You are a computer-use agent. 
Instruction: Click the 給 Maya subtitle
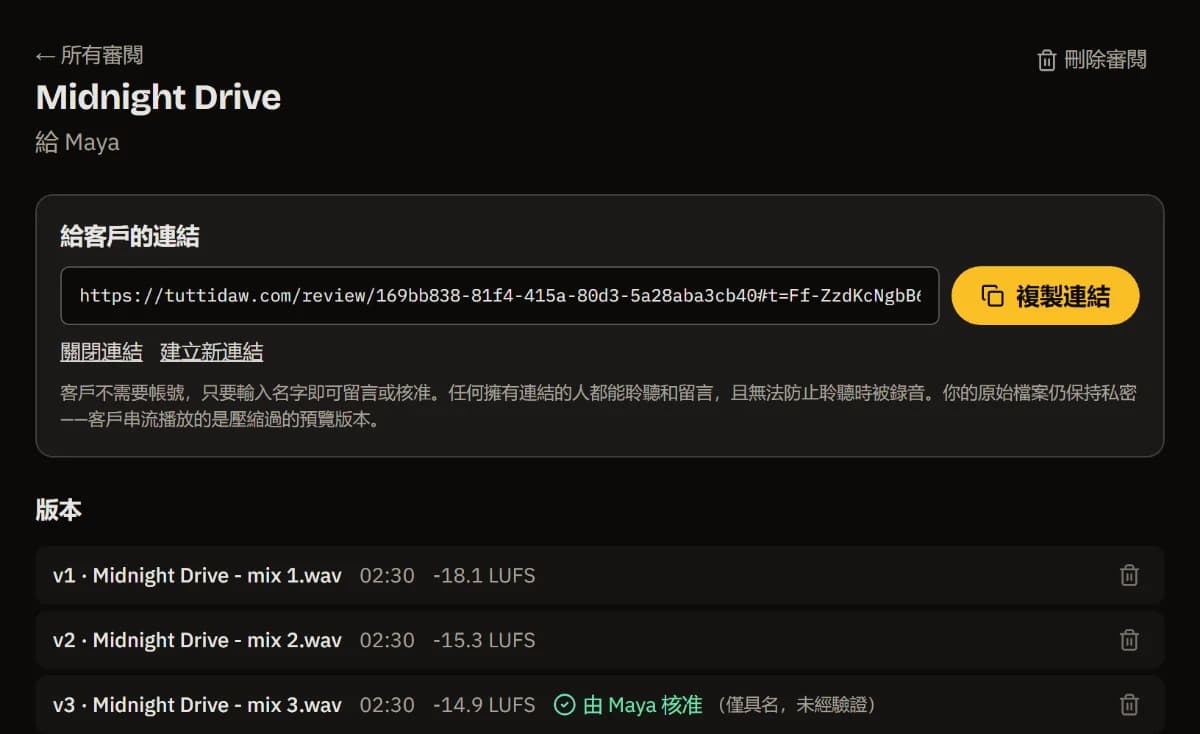(x=77, y=142)
